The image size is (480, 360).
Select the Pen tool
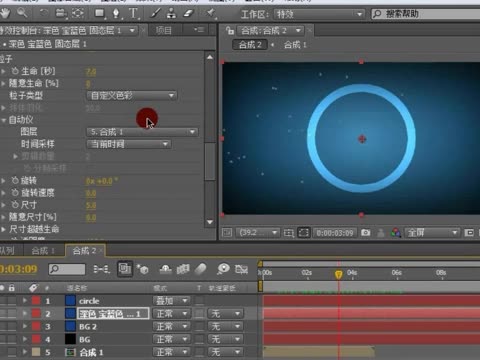pos(116,13)
